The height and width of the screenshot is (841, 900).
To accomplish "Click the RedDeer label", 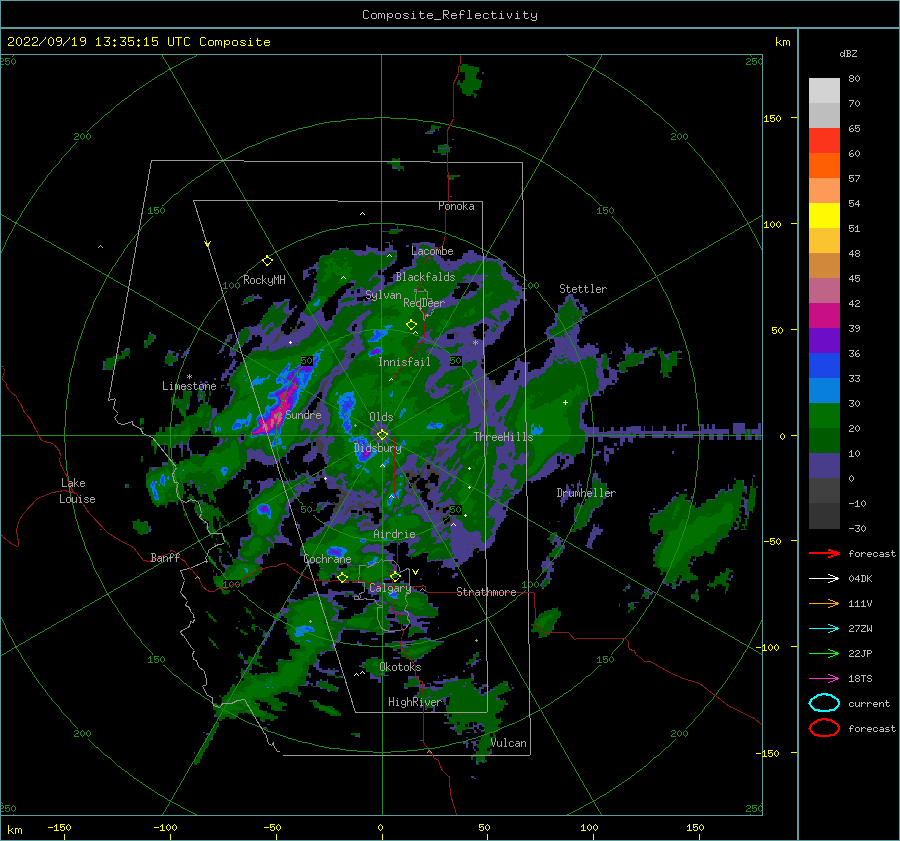I will pyautogui.click(x=424, y=303).
